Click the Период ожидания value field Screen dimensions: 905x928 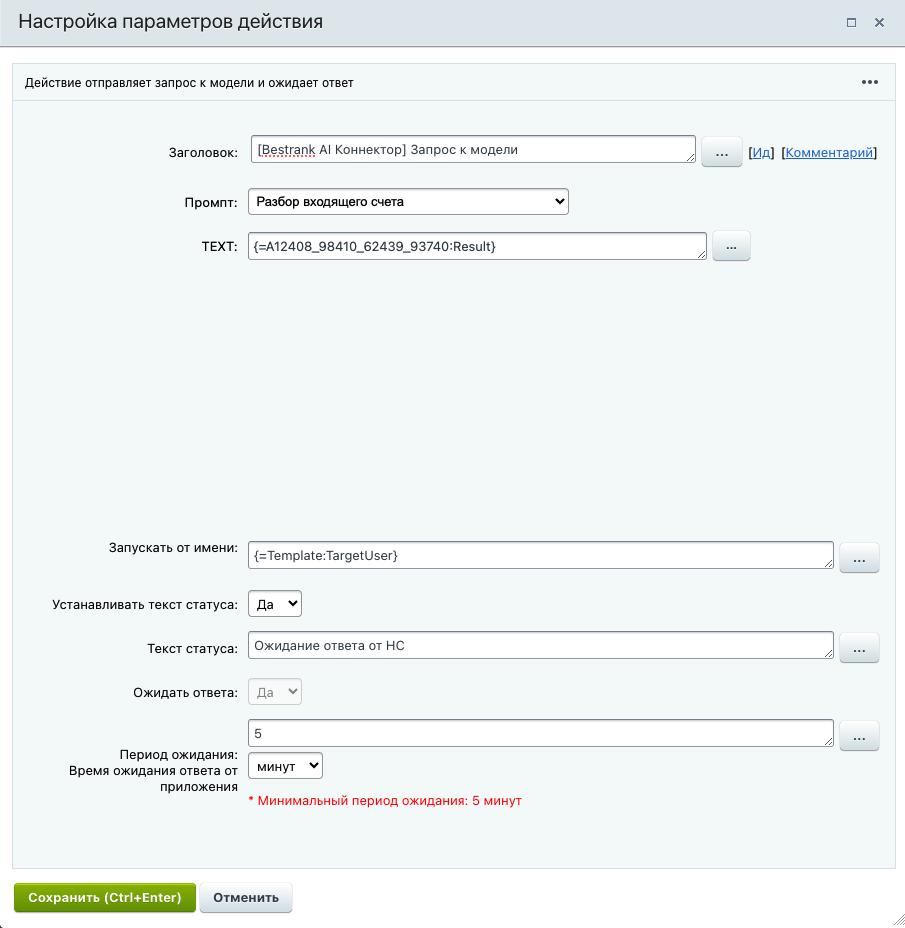click(x=540, y=733)
